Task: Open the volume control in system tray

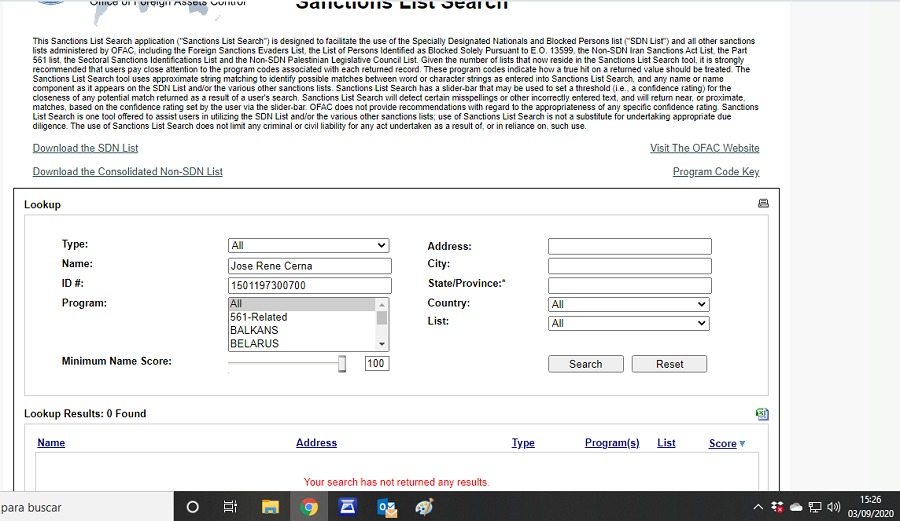Action: tap(833, 507)
